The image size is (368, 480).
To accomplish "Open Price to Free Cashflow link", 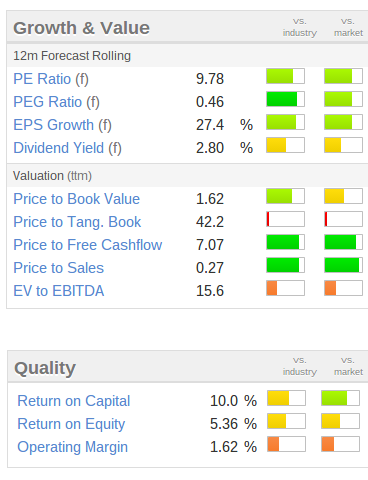I will point(88,245).
